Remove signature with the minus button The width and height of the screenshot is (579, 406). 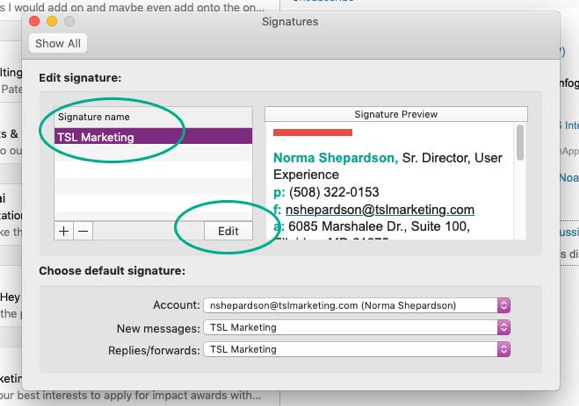point(83,231)
